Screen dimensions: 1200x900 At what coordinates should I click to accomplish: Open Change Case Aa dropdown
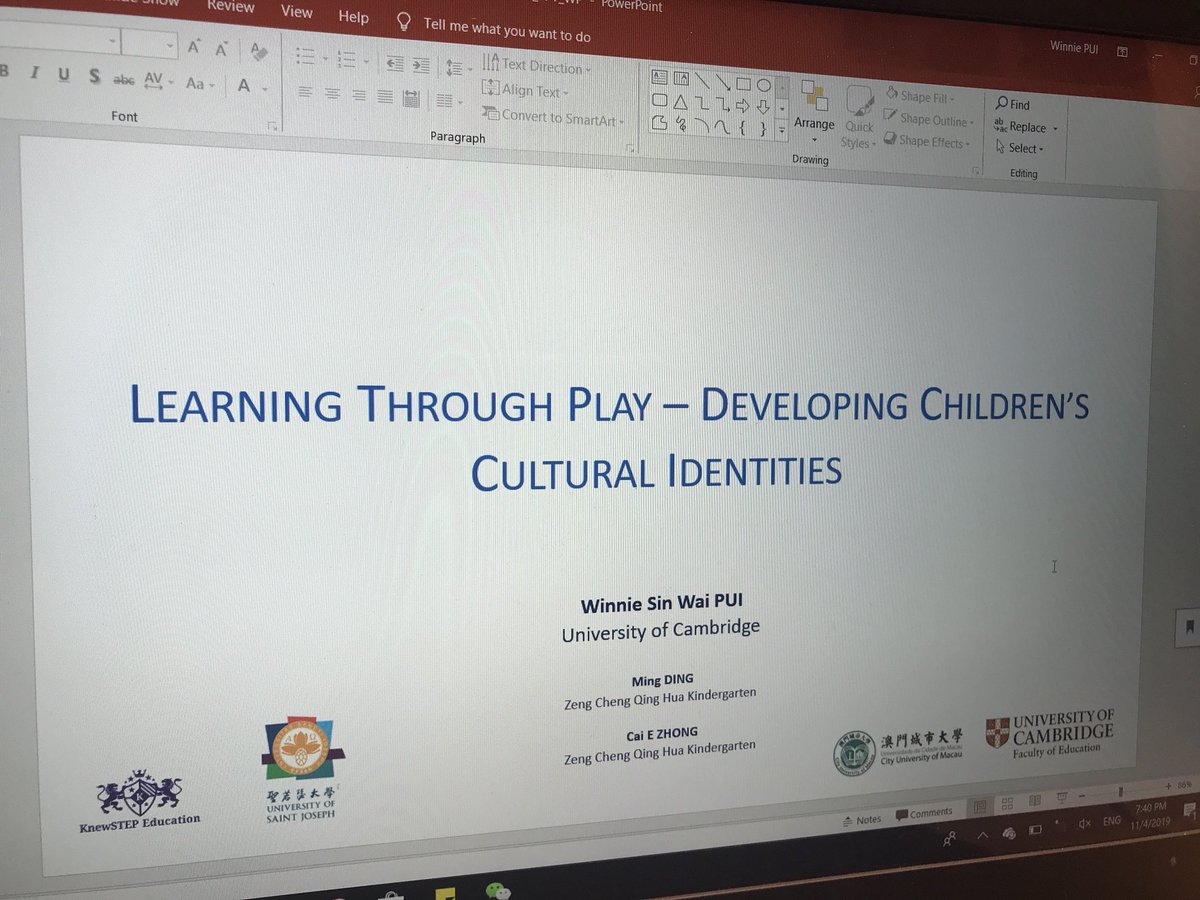(x=200, y=83)
